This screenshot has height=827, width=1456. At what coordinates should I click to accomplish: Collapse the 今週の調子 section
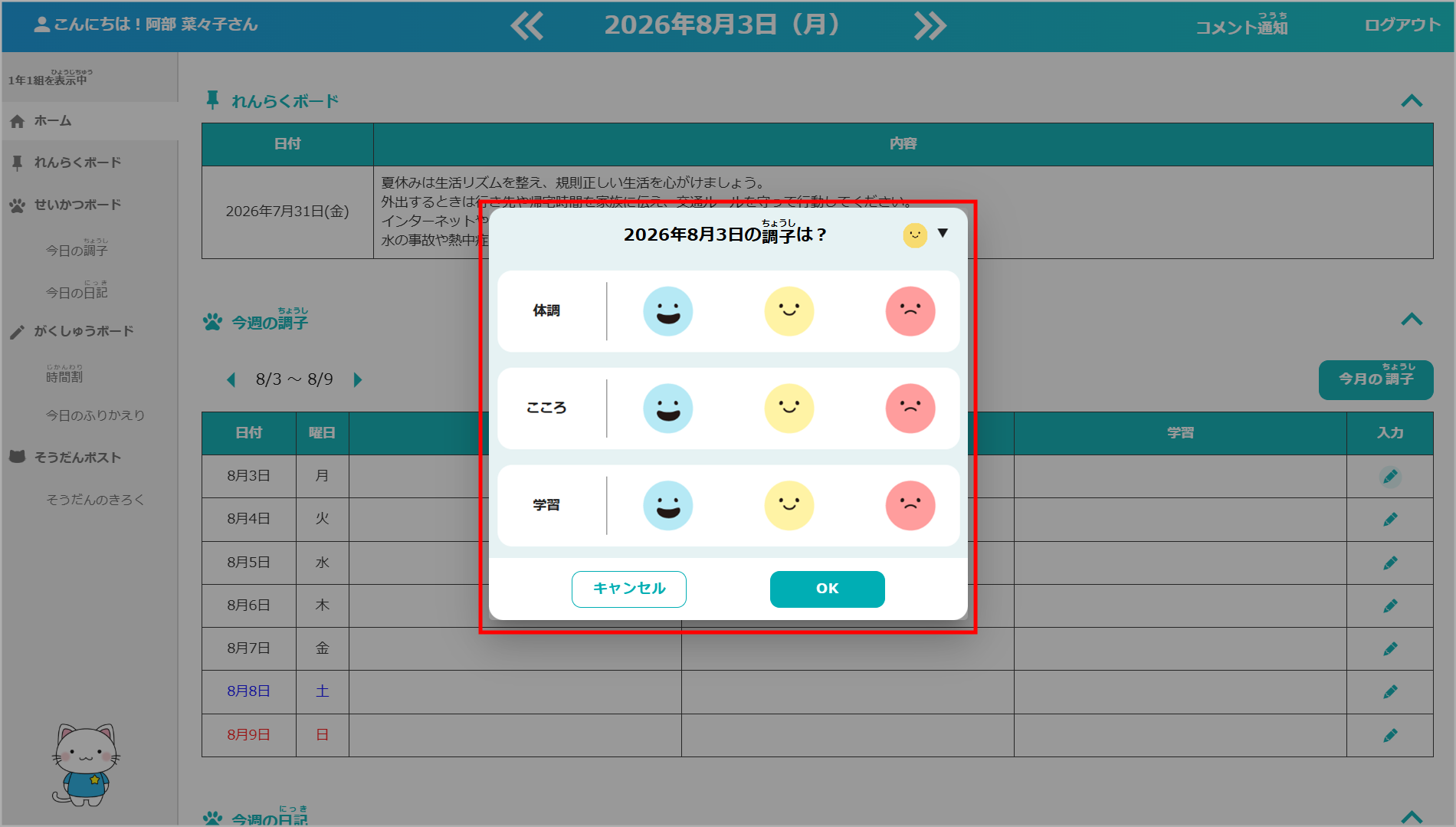(x=1412, y=320)
